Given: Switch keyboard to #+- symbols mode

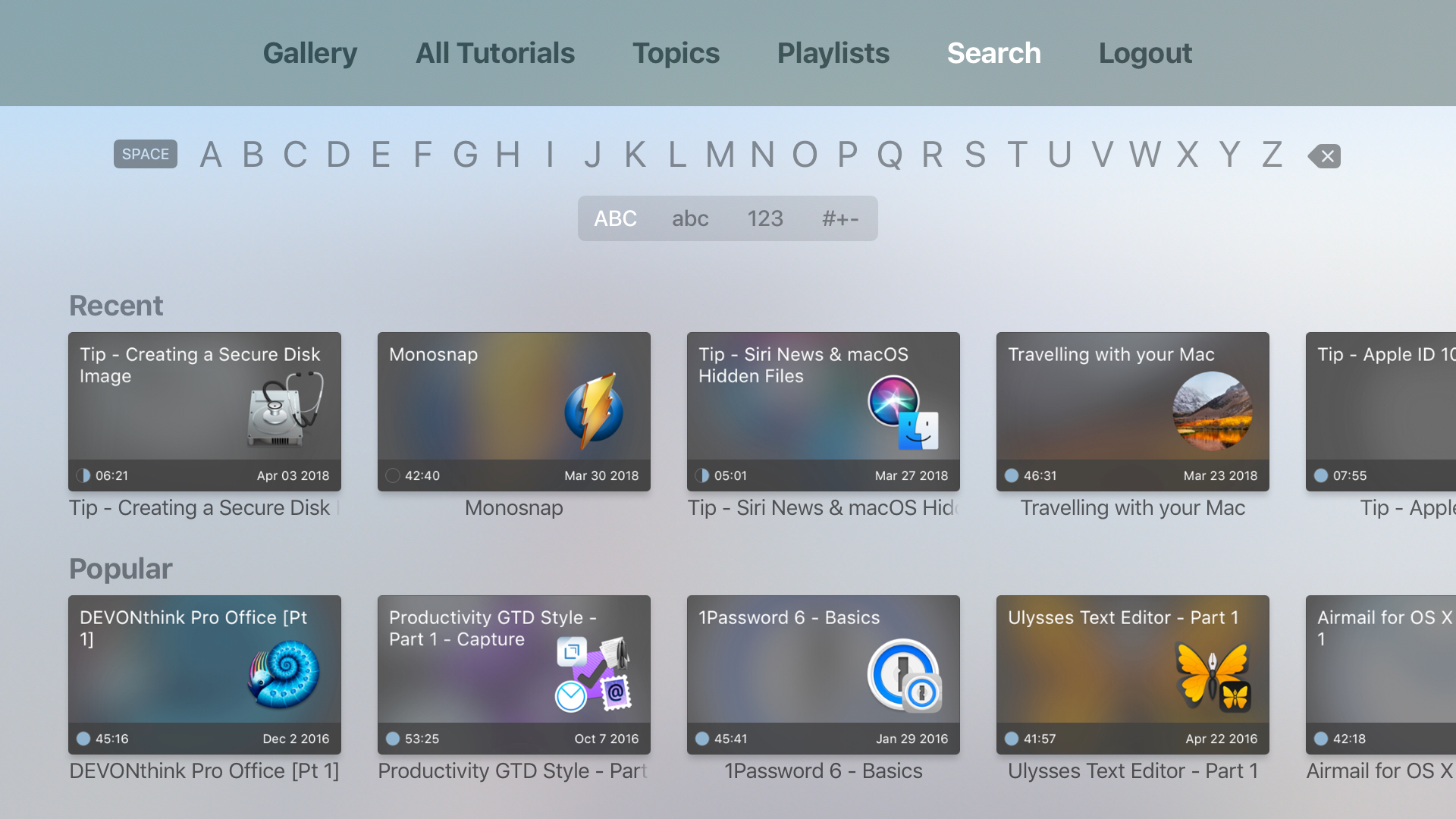Looking at the screenshot, I should pyautogui.click(x=840, y=218).
